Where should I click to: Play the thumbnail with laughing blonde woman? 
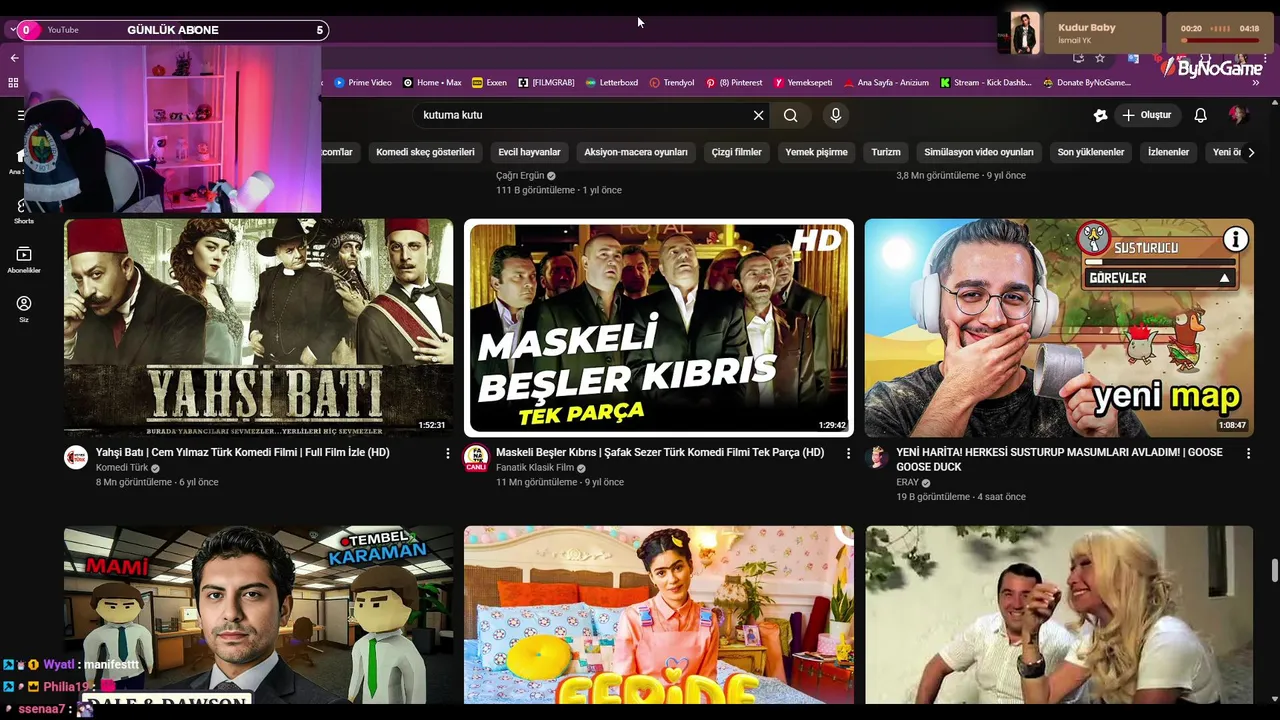[1059, 614]
